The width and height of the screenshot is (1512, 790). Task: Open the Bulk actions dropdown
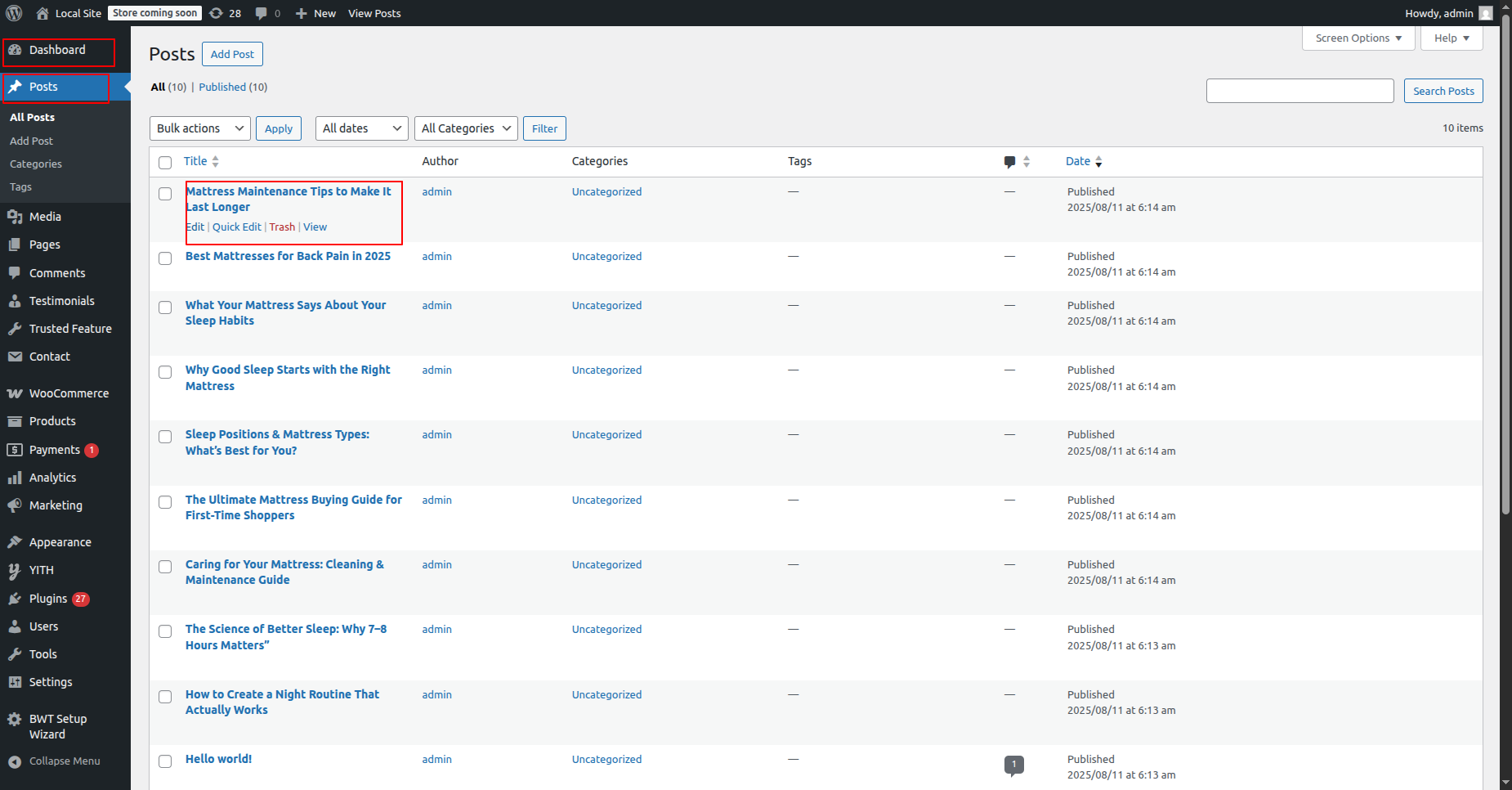tap(200, 128)
